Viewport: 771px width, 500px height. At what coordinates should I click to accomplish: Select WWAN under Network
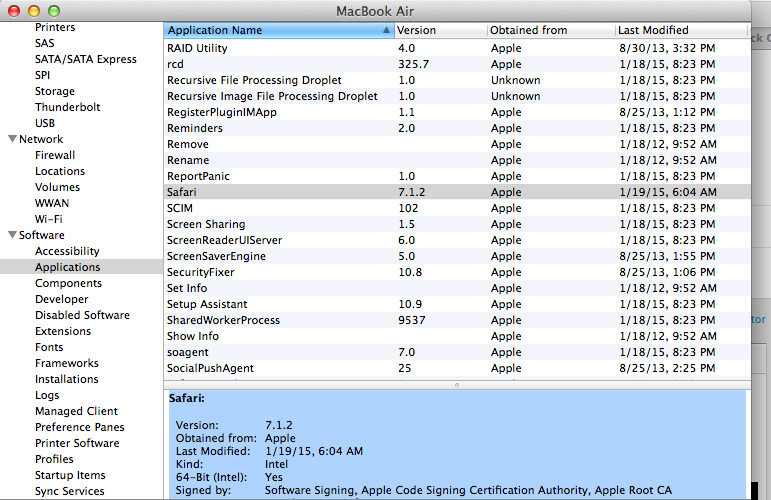pyautogui.click(x=52, y=203)
